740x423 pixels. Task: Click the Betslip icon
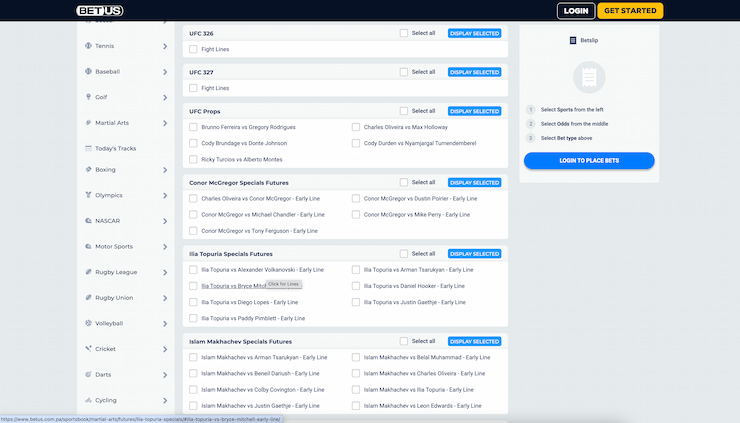[572, 41]
